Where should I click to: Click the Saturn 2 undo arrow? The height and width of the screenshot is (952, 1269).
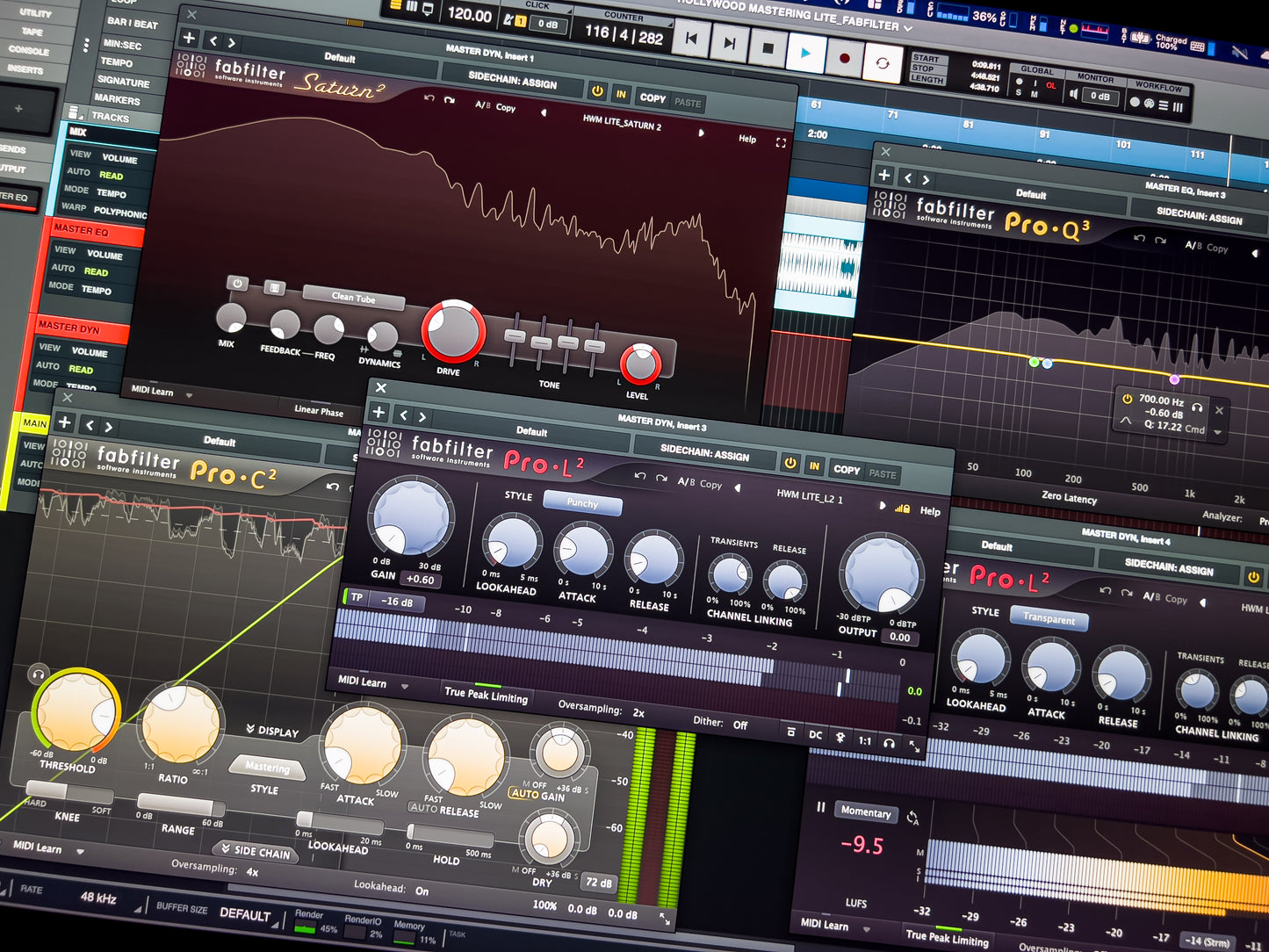[429, 97]
